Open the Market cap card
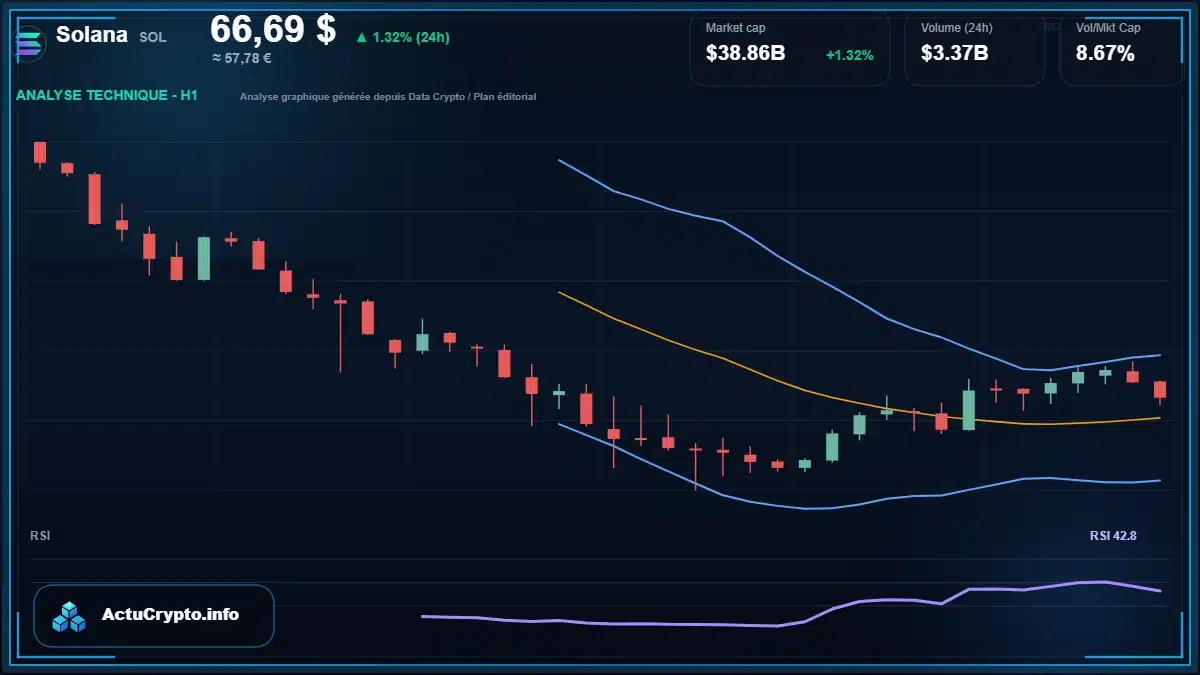 [x=790, y=48]
